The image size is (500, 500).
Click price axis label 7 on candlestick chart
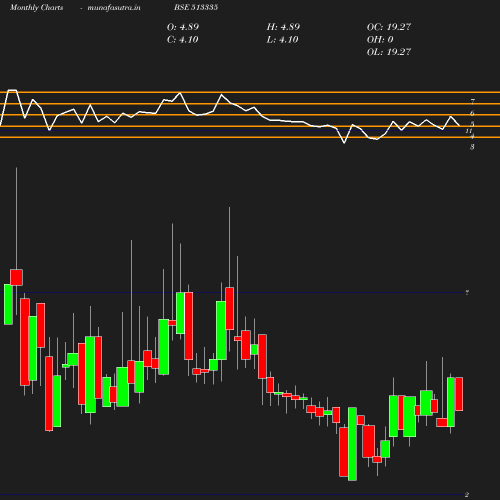tap(467, 293)
